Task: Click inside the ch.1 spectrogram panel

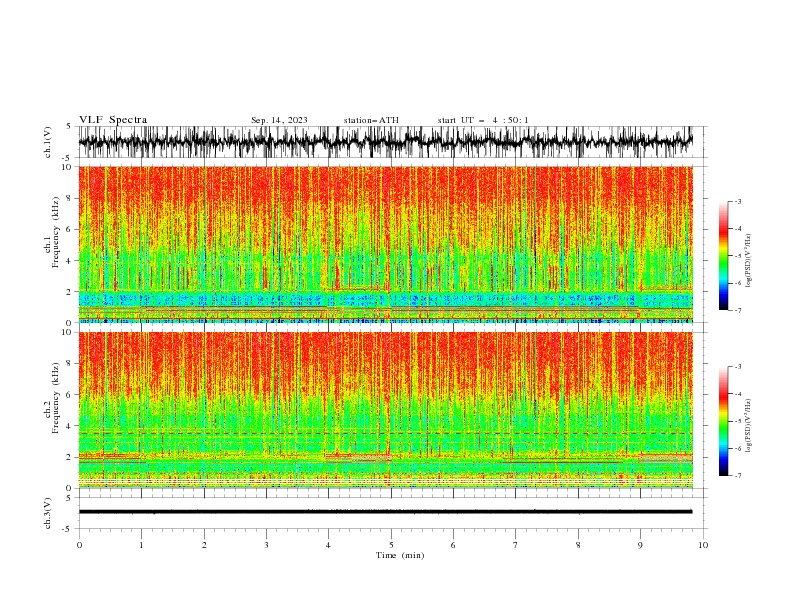Action: [x=385, y=244]
